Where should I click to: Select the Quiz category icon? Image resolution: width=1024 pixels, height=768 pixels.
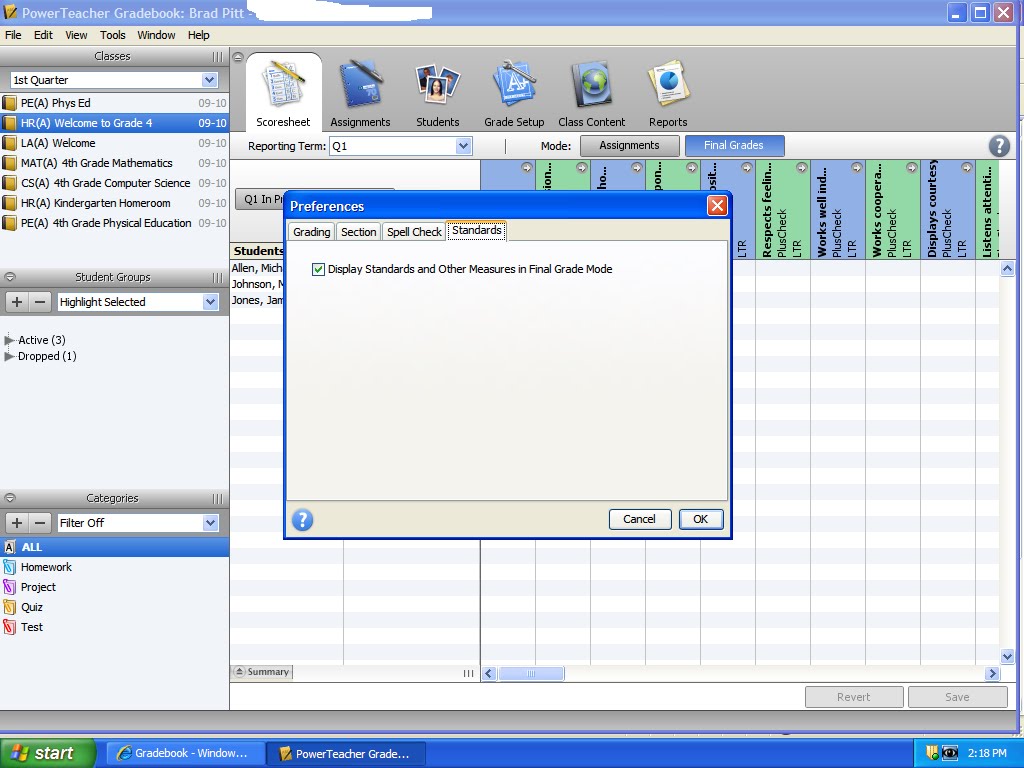tap(9, 607)
